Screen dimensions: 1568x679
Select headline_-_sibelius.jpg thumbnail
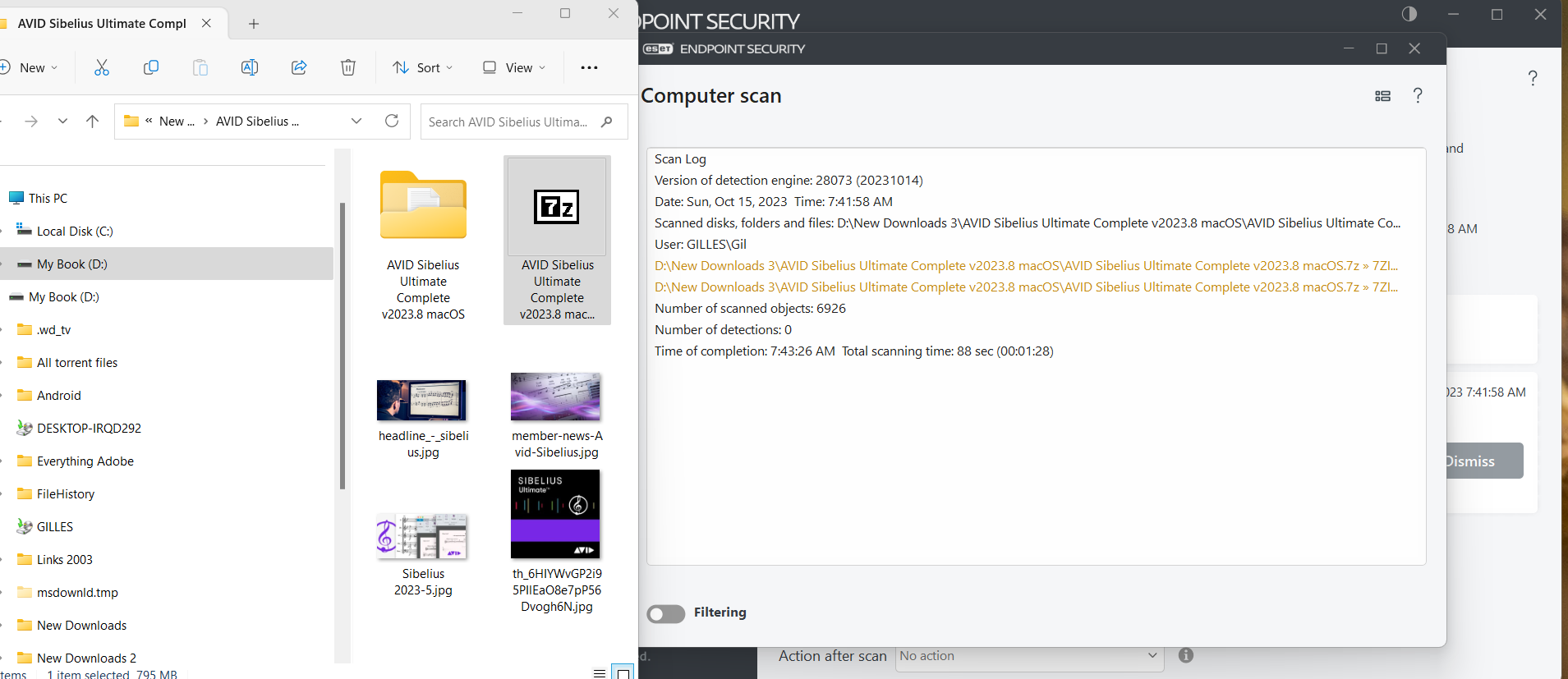tap(422, 400)
